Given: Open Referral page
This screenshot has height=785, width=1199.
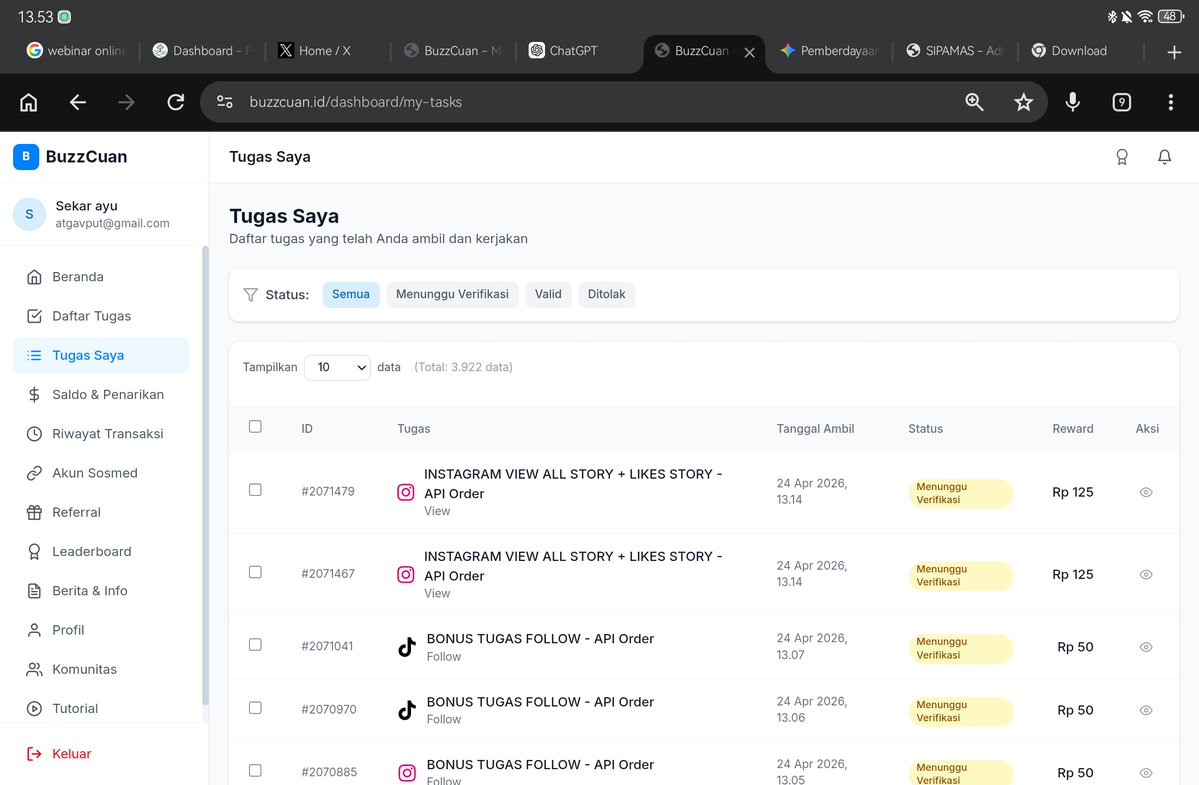Looking at the screenshot, I should (x=101, y=512).
